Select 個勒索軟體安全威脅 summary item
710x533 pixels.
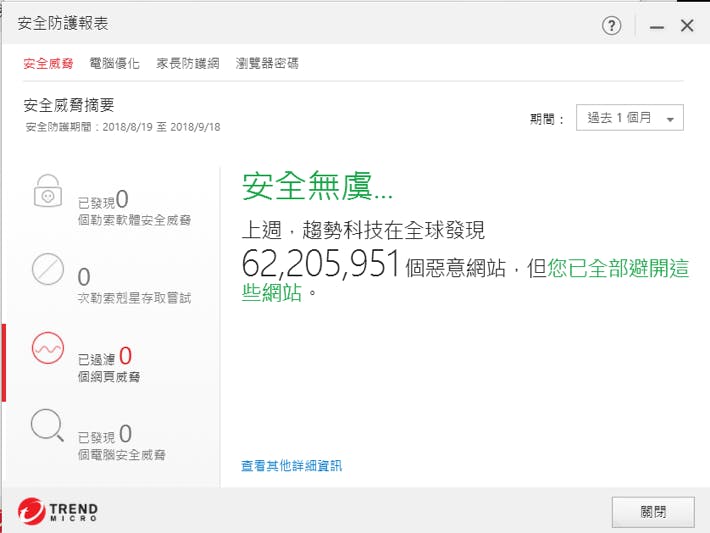coord(134,219)
